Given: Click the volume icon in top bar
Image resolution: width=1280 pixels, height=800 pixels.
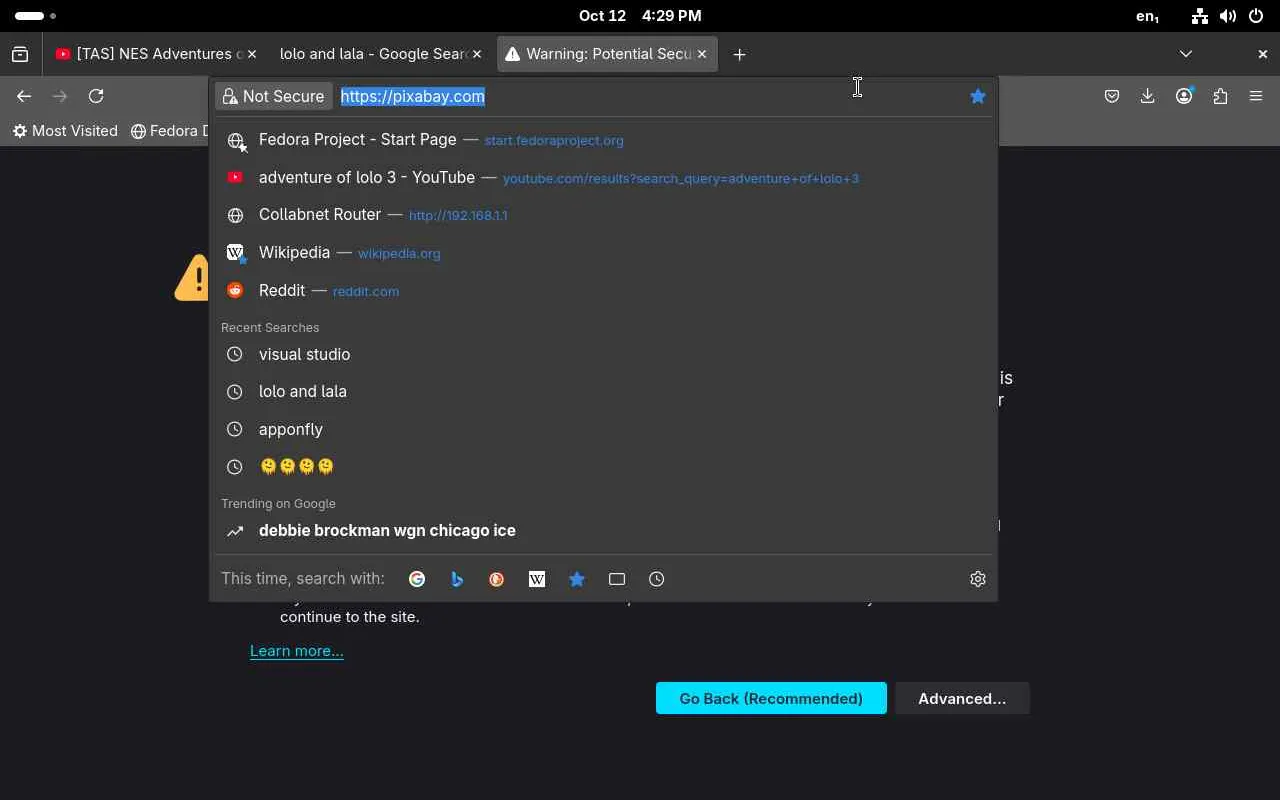Looking at the screenshot, I should coord(1228,16).
